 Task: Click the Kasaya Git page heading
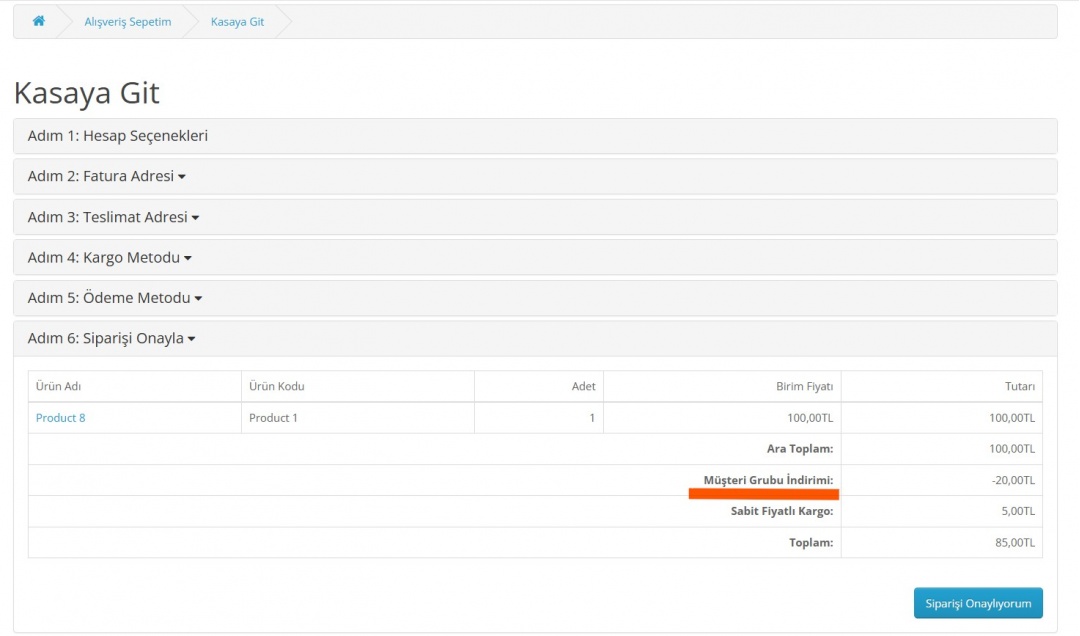tap(87, 93)
